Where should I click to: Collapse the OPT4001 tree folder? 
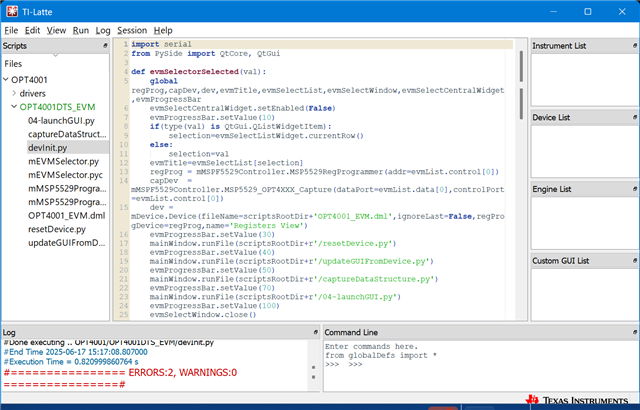pyautogui.click(x=6, y=80)
